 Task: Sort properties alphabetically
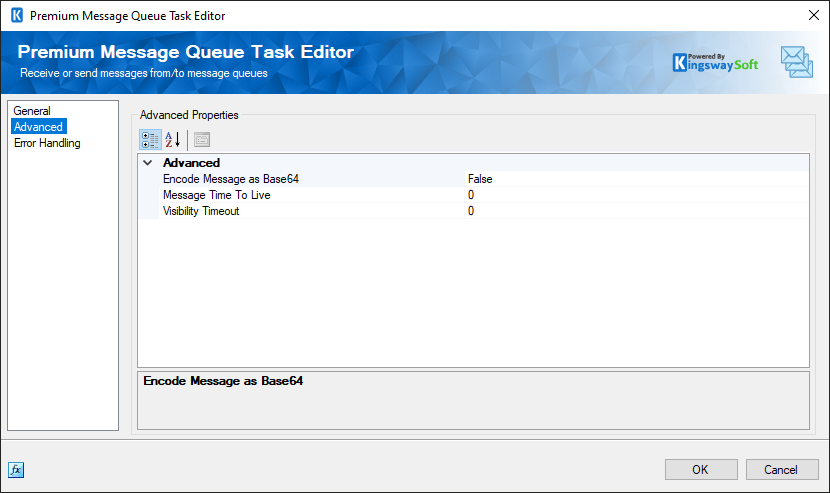173,140
